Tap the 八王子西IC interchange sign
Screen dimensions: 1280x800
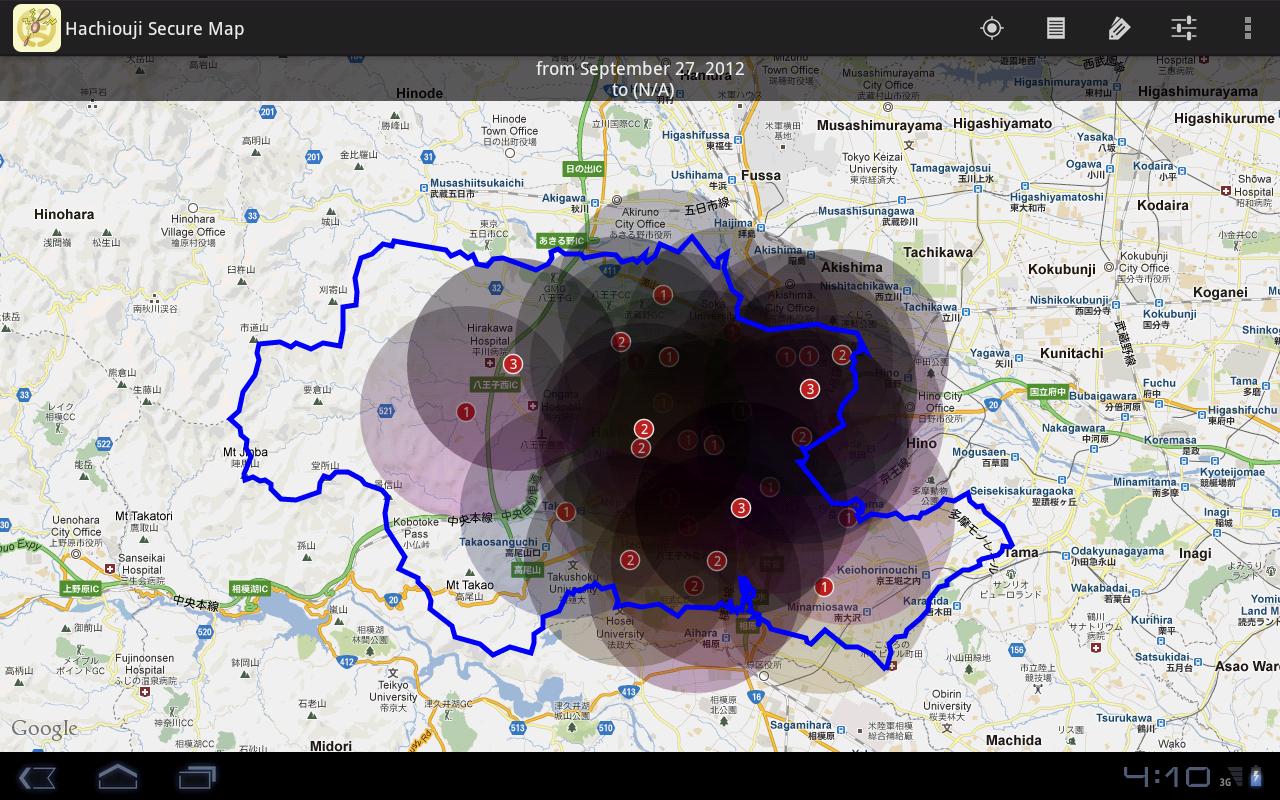pos(496,385)
